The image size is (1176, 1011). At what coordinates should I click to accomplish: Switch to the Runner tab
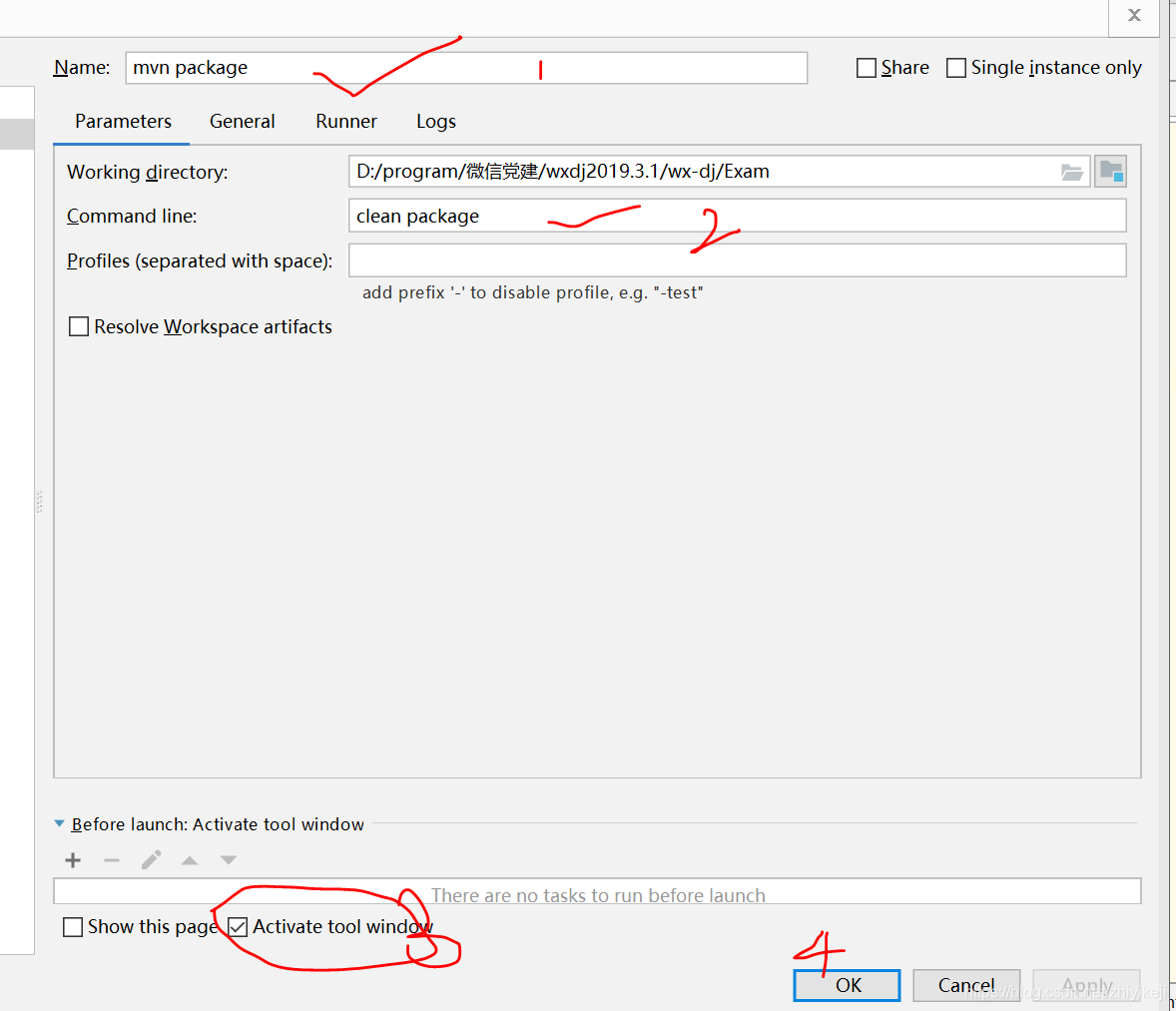346,122
